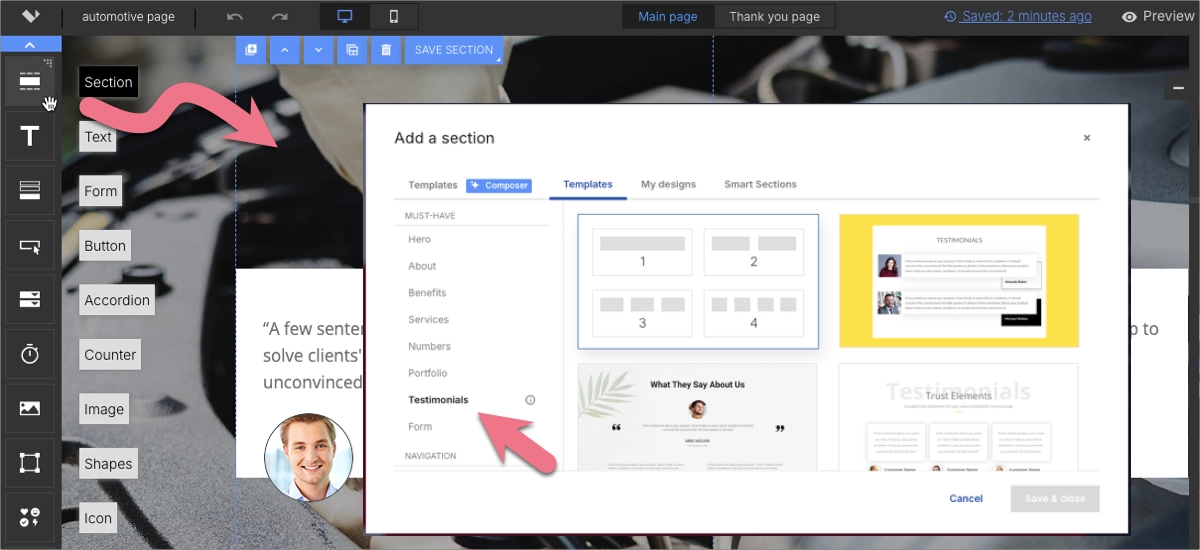This screenshot has width=1200, height=550.
Task: Select the 1-column layout
Action: pos(642,252)
